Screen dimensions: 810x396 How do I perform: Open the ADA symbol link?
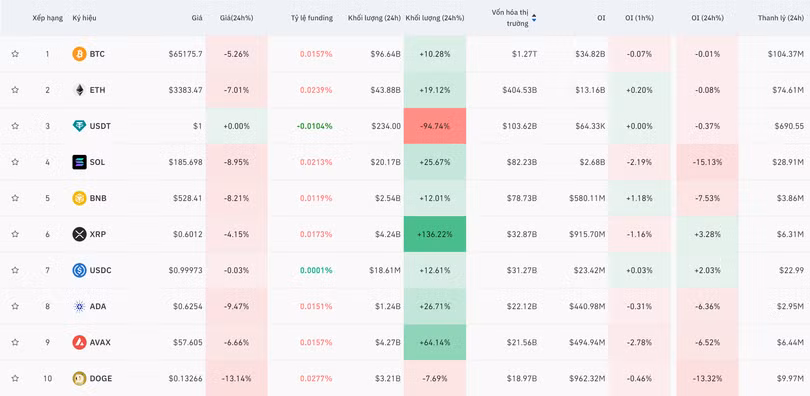click(98, 306)
